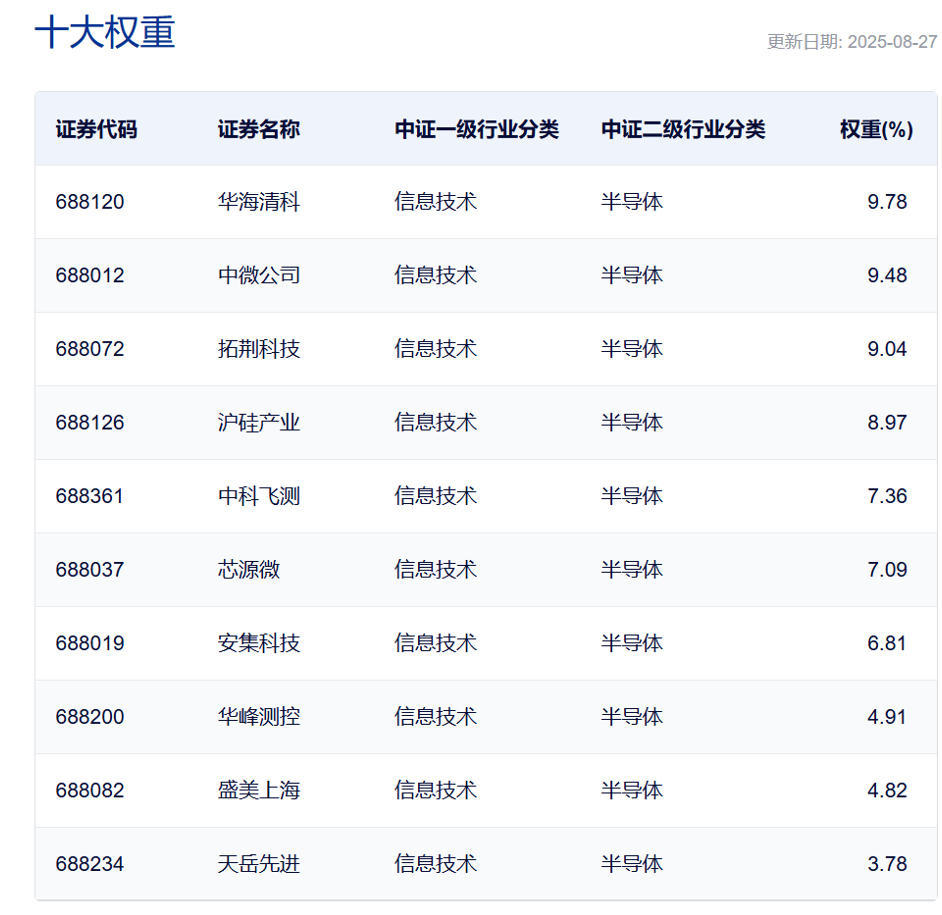Screen dimensions: 942x915
Task: Click the 信息技术 label in 华海清科 row
Action: pos(434,201)
